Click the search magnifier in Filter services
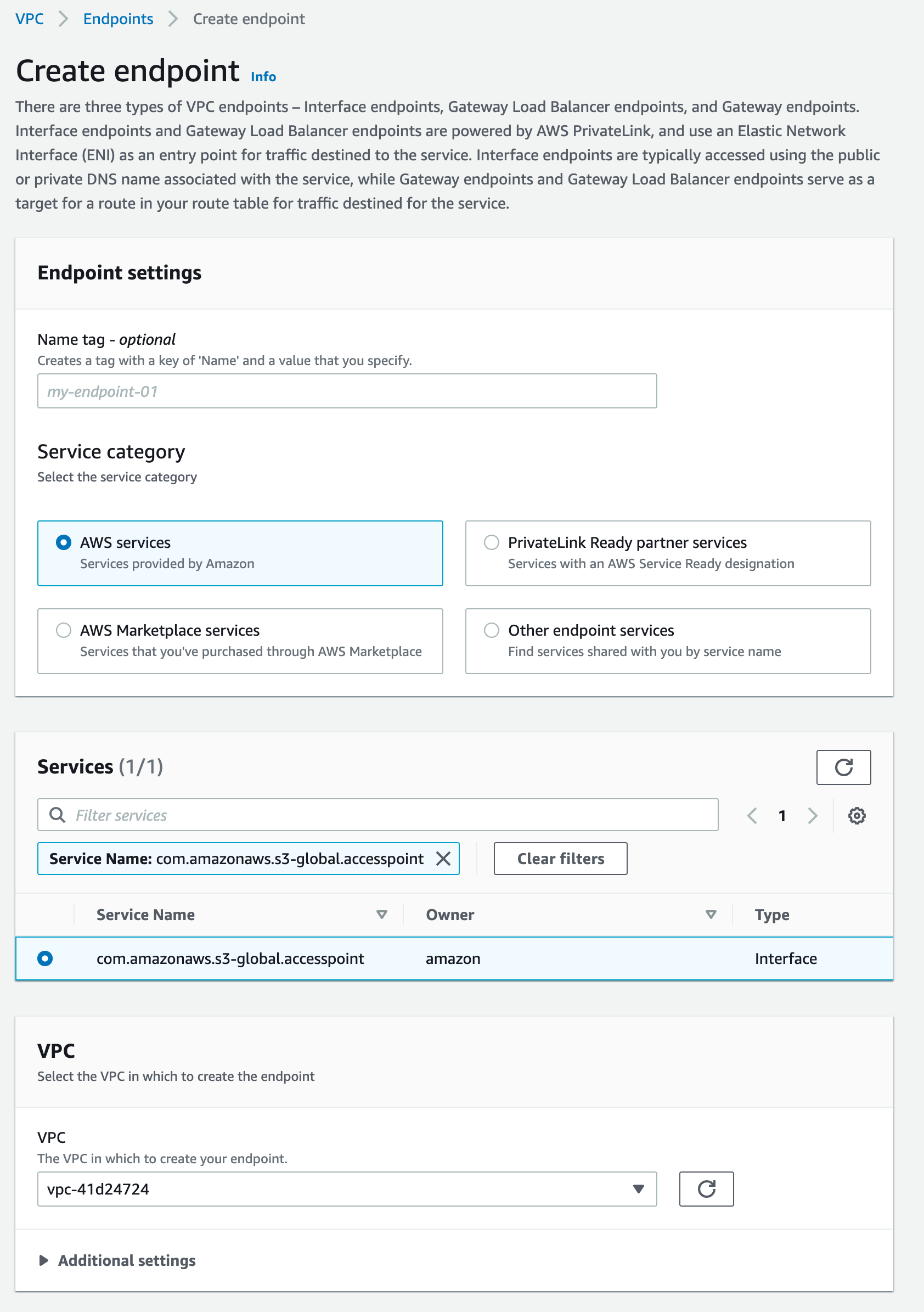924x1312 pixels. pos(57,815)
